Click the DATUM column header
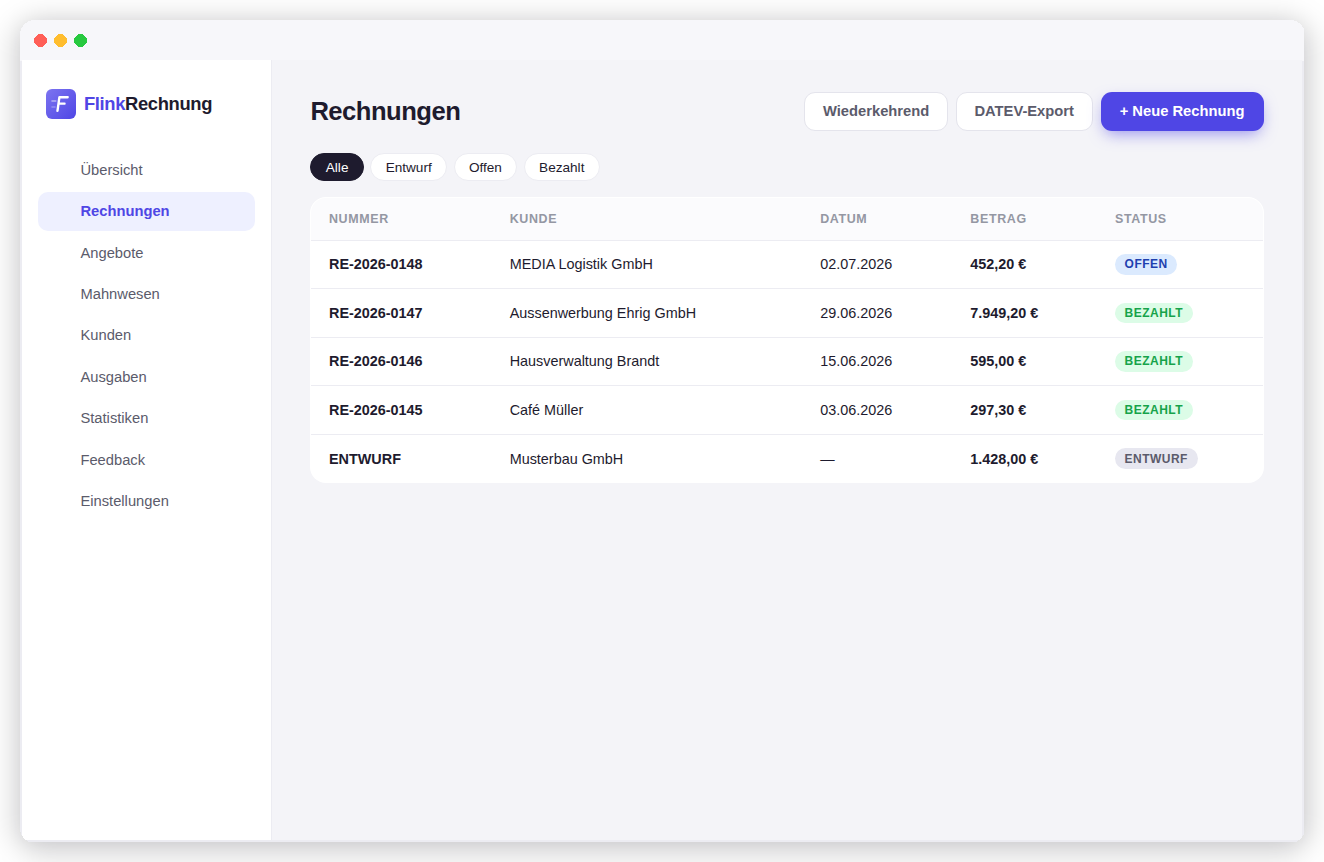The width and height of the screenshot is (1324, 862). point(843,219)
